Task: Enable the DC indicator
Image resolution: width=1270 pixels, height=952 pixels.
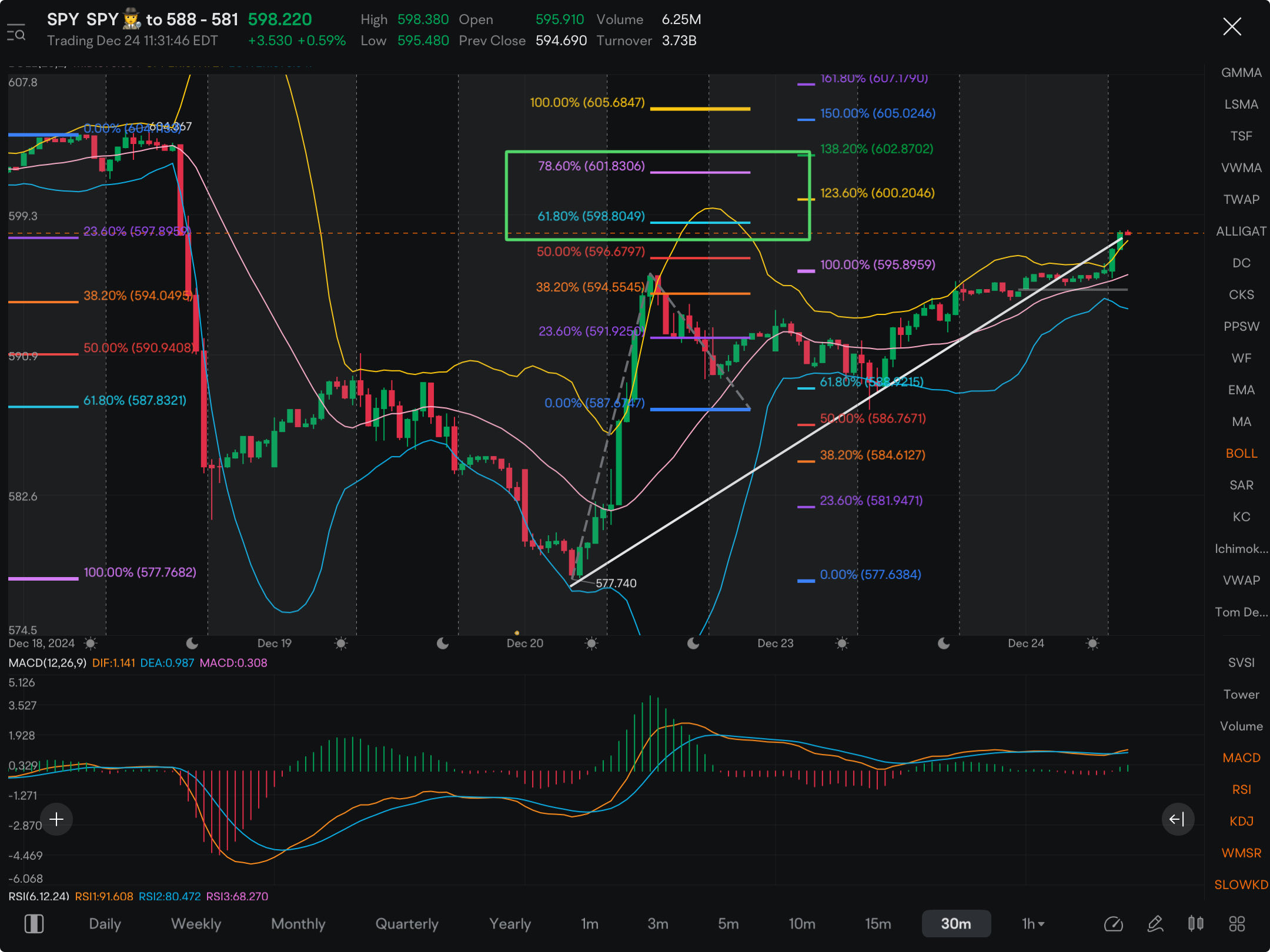Action: (1241, 263)
